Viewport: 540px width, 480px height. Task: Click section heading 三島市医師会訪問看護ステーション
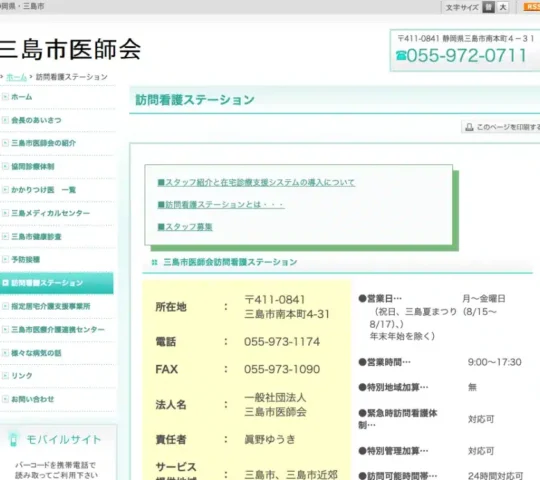tap(230, 262)
